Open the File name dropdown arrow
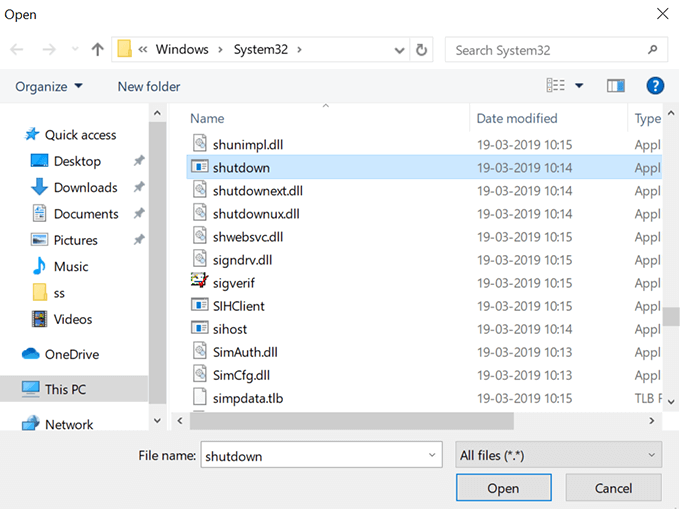 click(x=432, y=455)
